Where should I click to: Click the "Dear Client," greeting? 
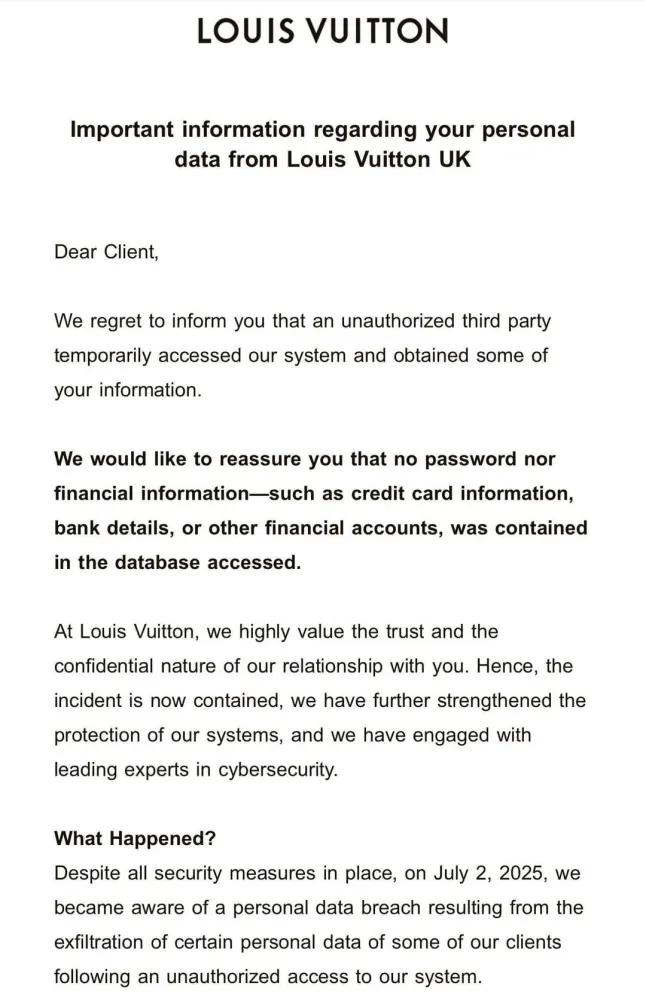click(106, 252)
